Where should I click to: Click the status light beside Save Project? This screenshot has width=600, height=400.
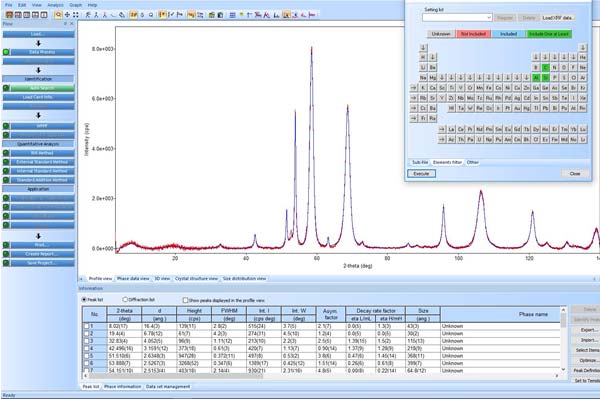(6, 263)
